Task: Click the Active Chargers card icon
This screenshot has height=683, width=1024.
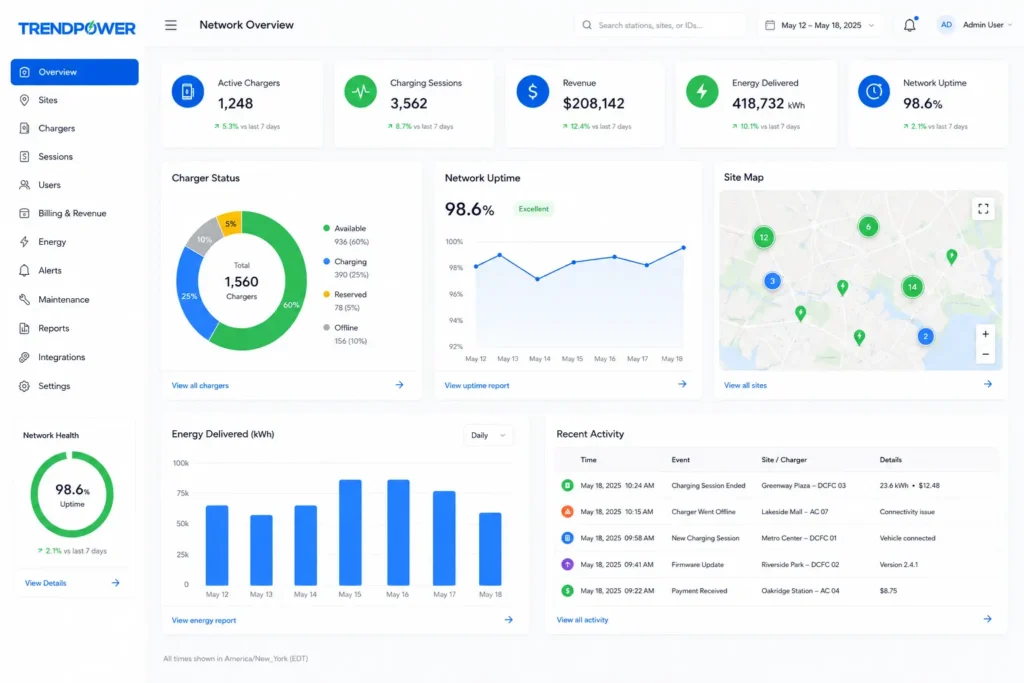Action: 188,91
